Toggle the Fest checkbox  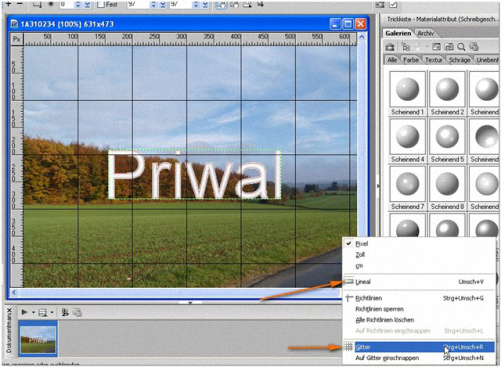[x=101, y=5]
